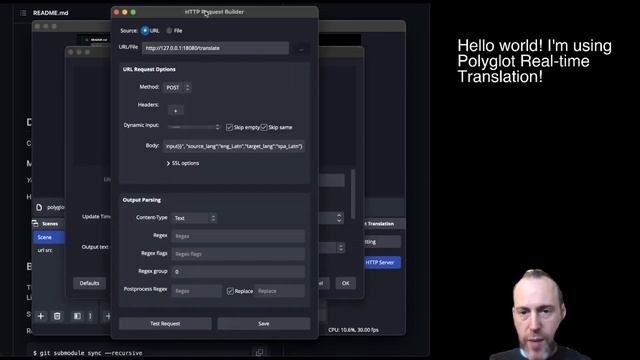
Task: Select the Scene item in Scenes list
Action: click(x=49, y=237)
